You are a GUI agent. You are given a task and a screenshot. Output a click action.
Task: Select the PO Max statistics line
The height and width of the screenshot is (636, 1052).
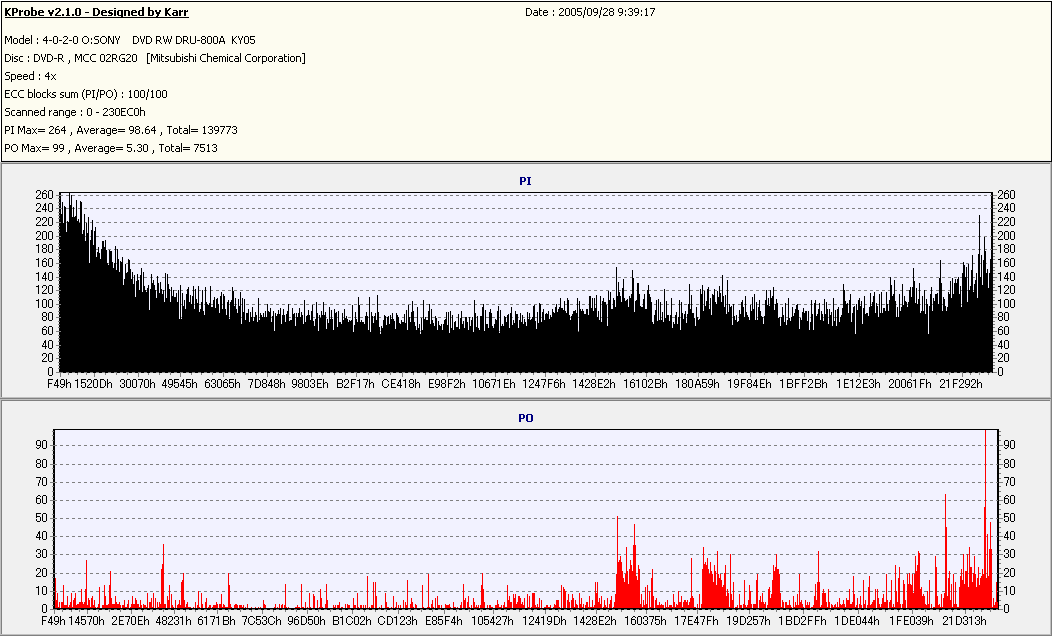(x=111, y=148)
